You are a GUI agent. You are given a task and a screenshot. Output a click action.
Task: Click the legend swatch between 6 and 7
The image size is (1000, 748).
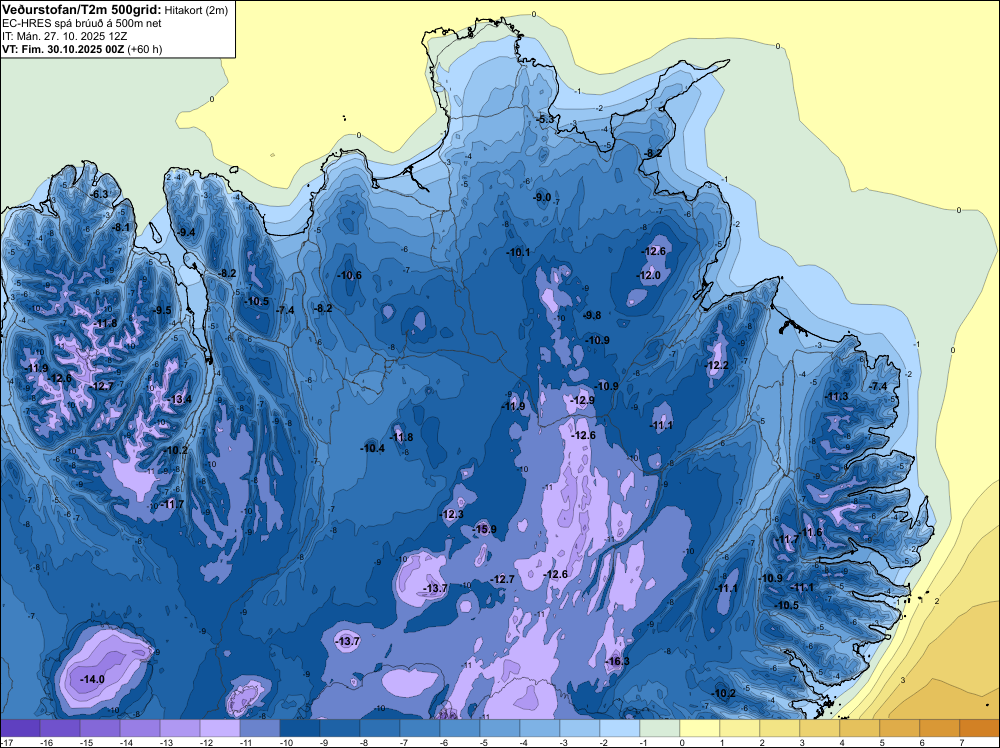[940, 728]
